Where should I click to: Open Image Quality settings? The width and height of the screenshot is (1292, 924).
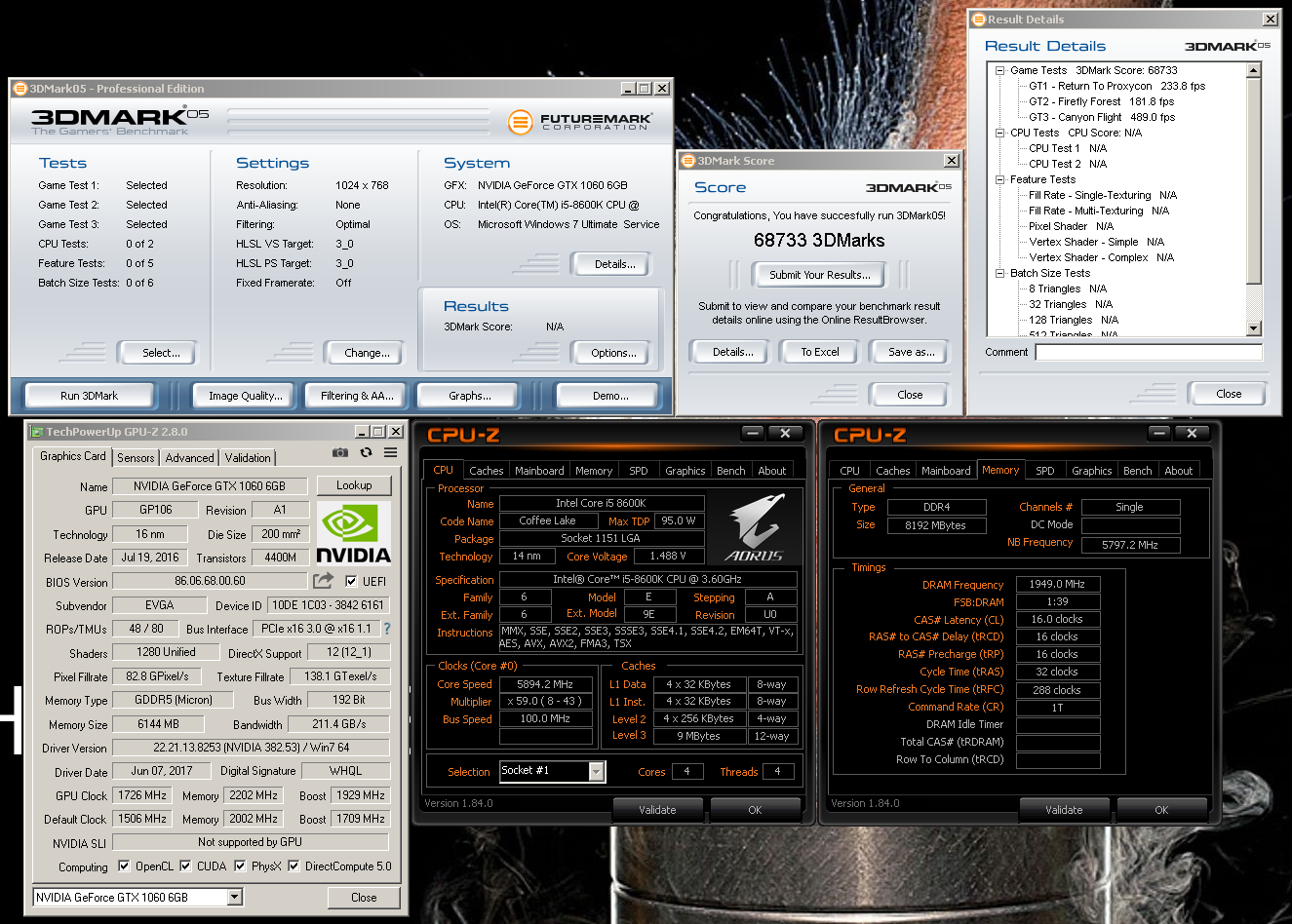[x=246, y=396]
